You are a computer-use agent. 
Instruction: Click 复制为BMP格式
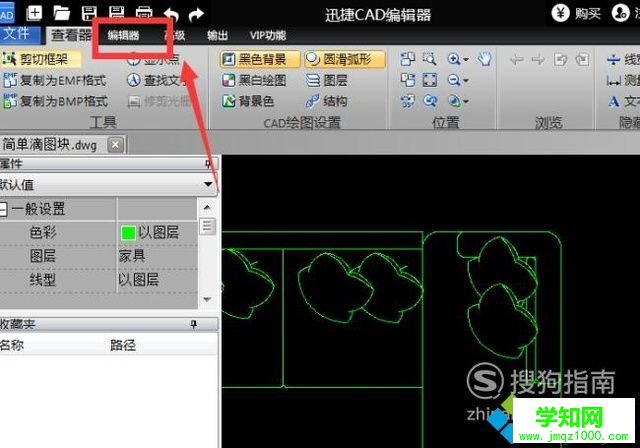56,101
